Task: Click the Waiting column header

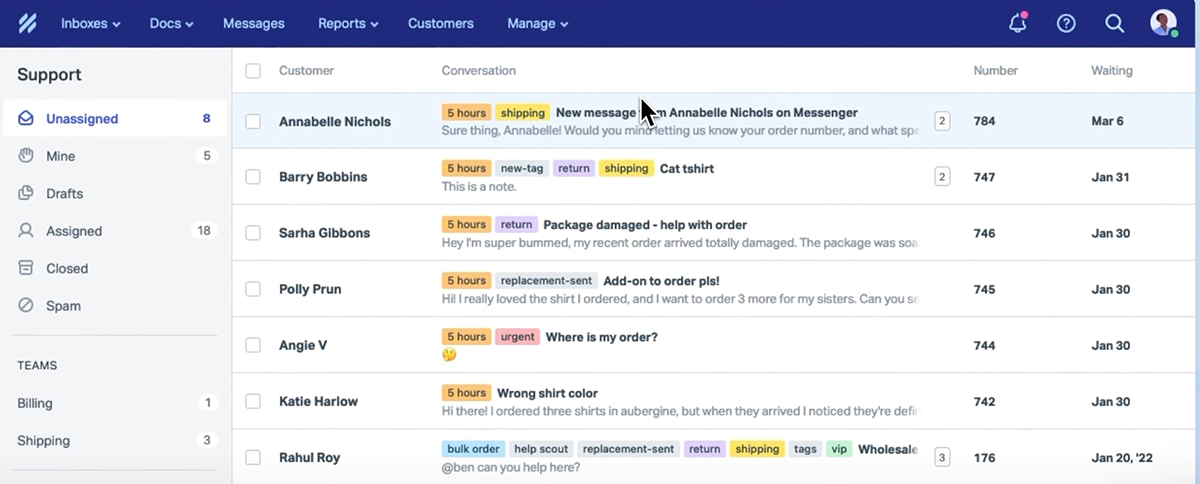Action: (1112, 71)
